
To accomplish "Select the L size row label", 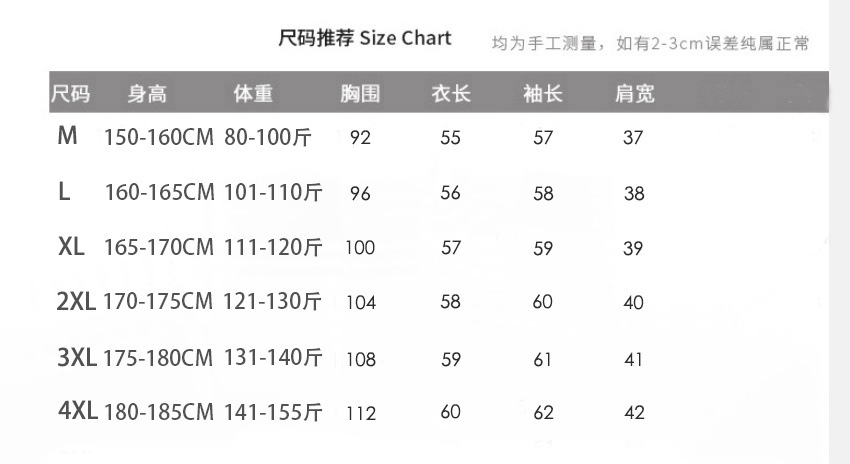I will coord(64,192).
